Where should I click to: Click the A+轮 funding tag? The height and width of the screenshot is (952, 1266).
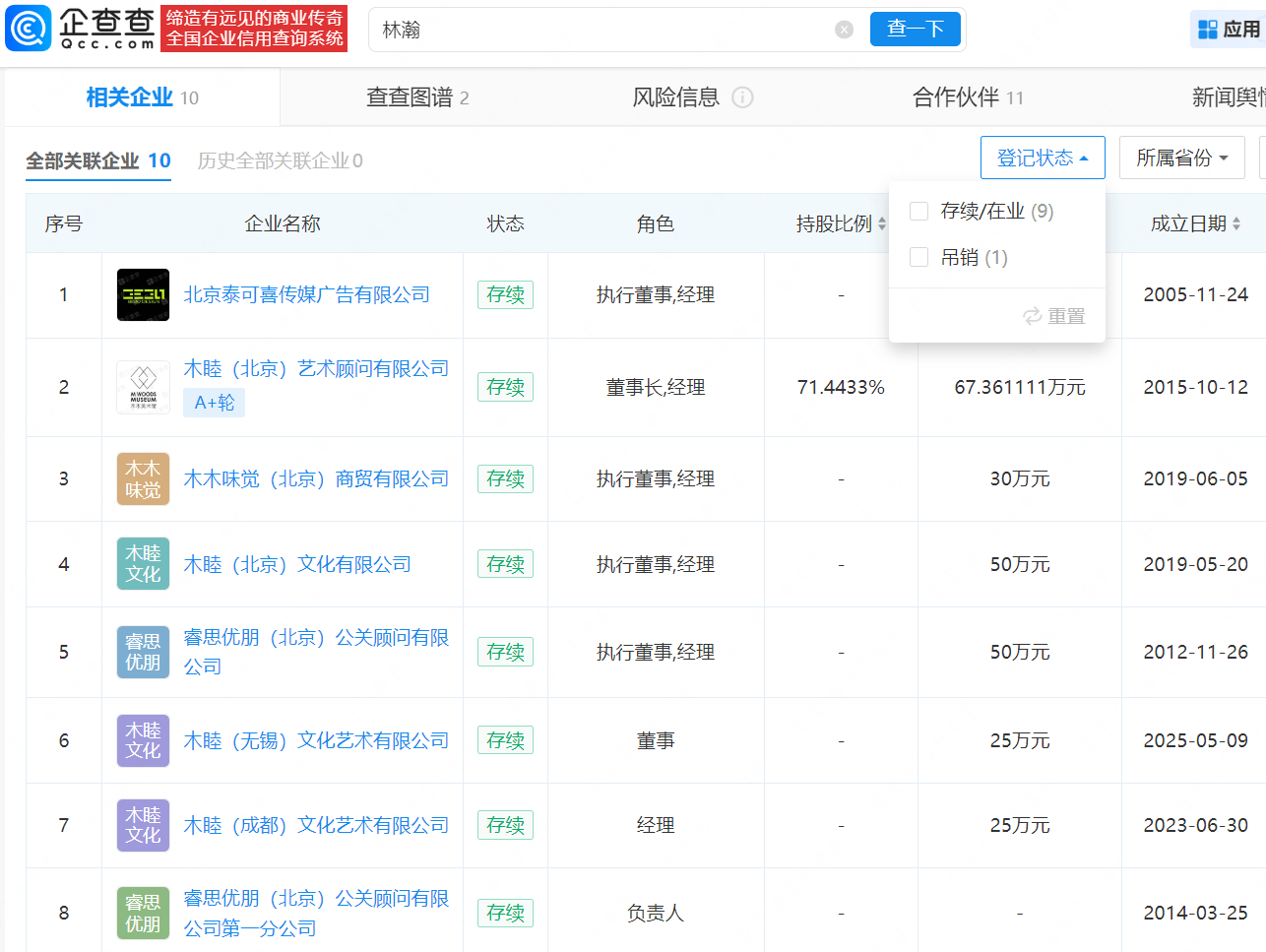(x=215, y=402)
